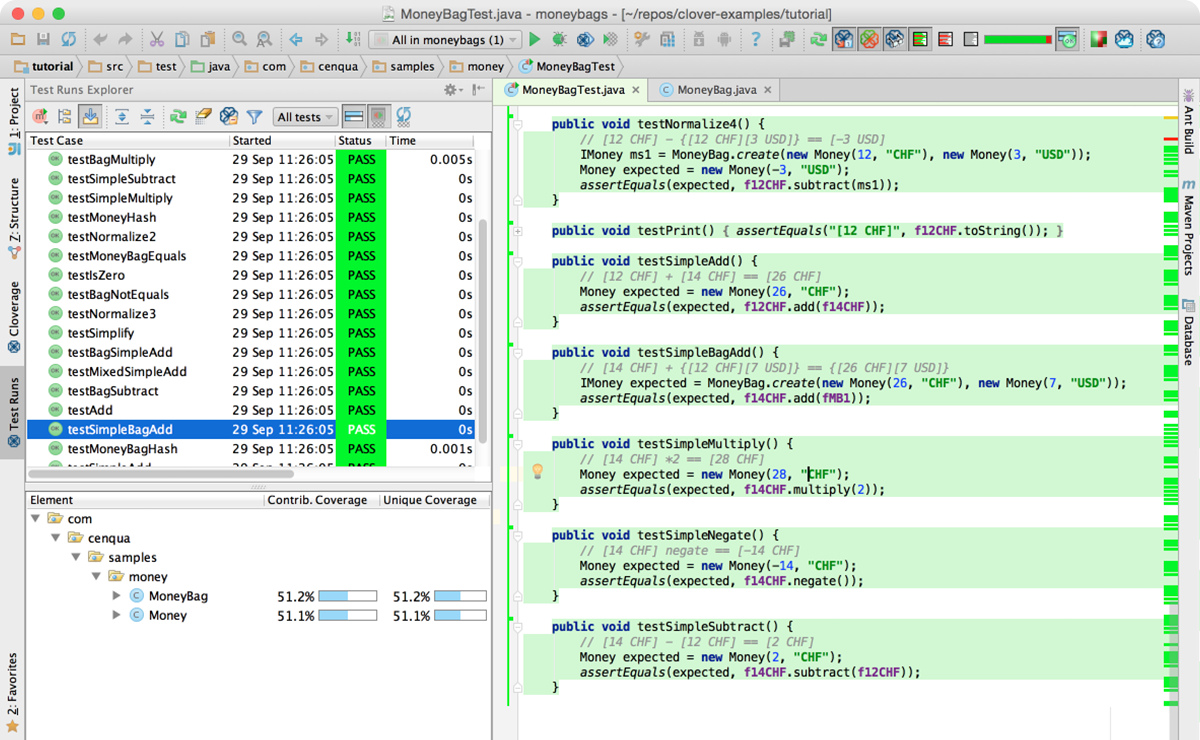Image resolution: width=1200 pixels, height=740 pixels.
Task: Select the testMoneyBagHash test row
Action: 122,449
